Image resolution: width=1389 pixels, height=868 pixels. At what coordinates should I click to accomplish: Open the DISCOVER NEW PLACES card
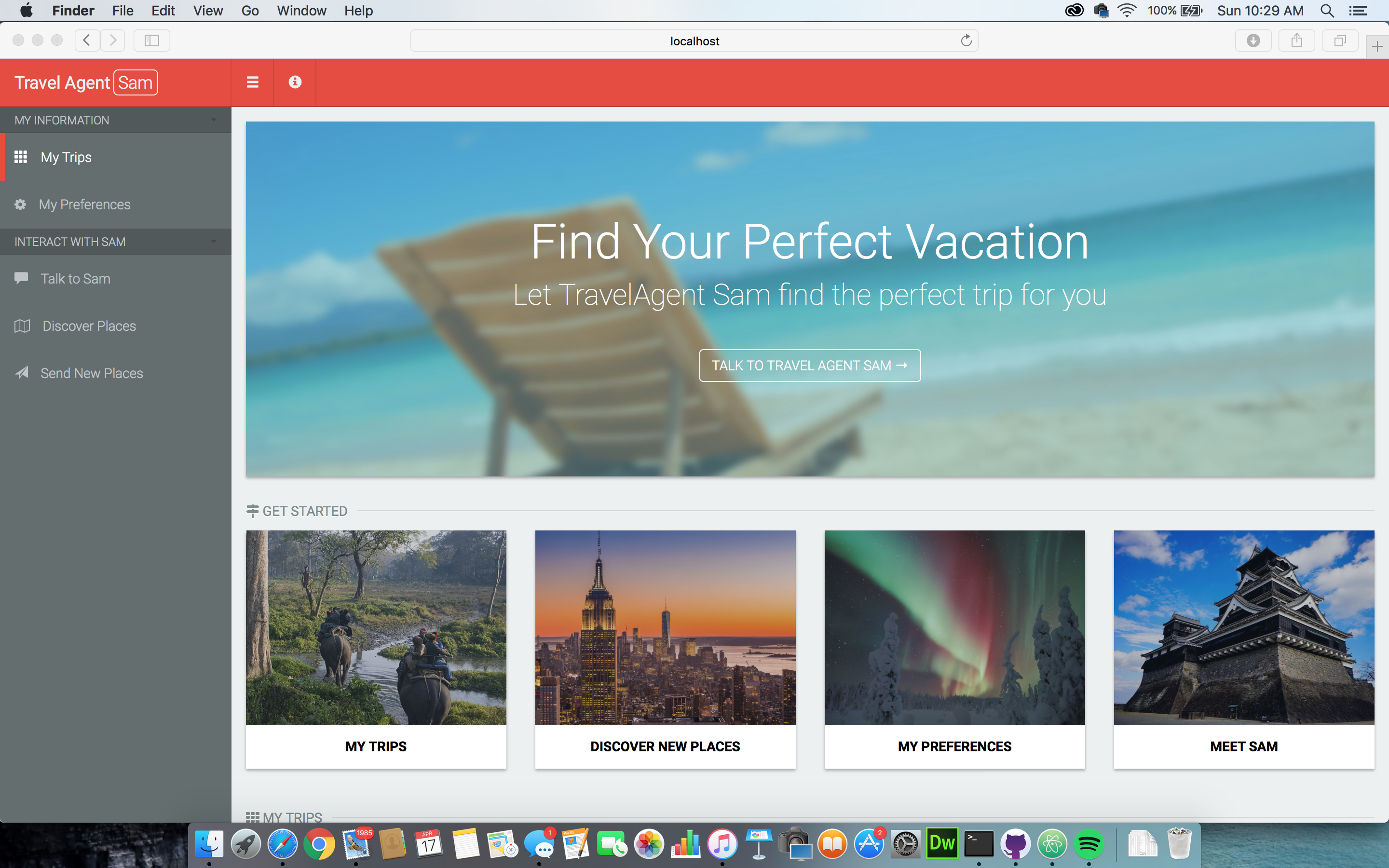pyautogui.click(x=665, y=649)
